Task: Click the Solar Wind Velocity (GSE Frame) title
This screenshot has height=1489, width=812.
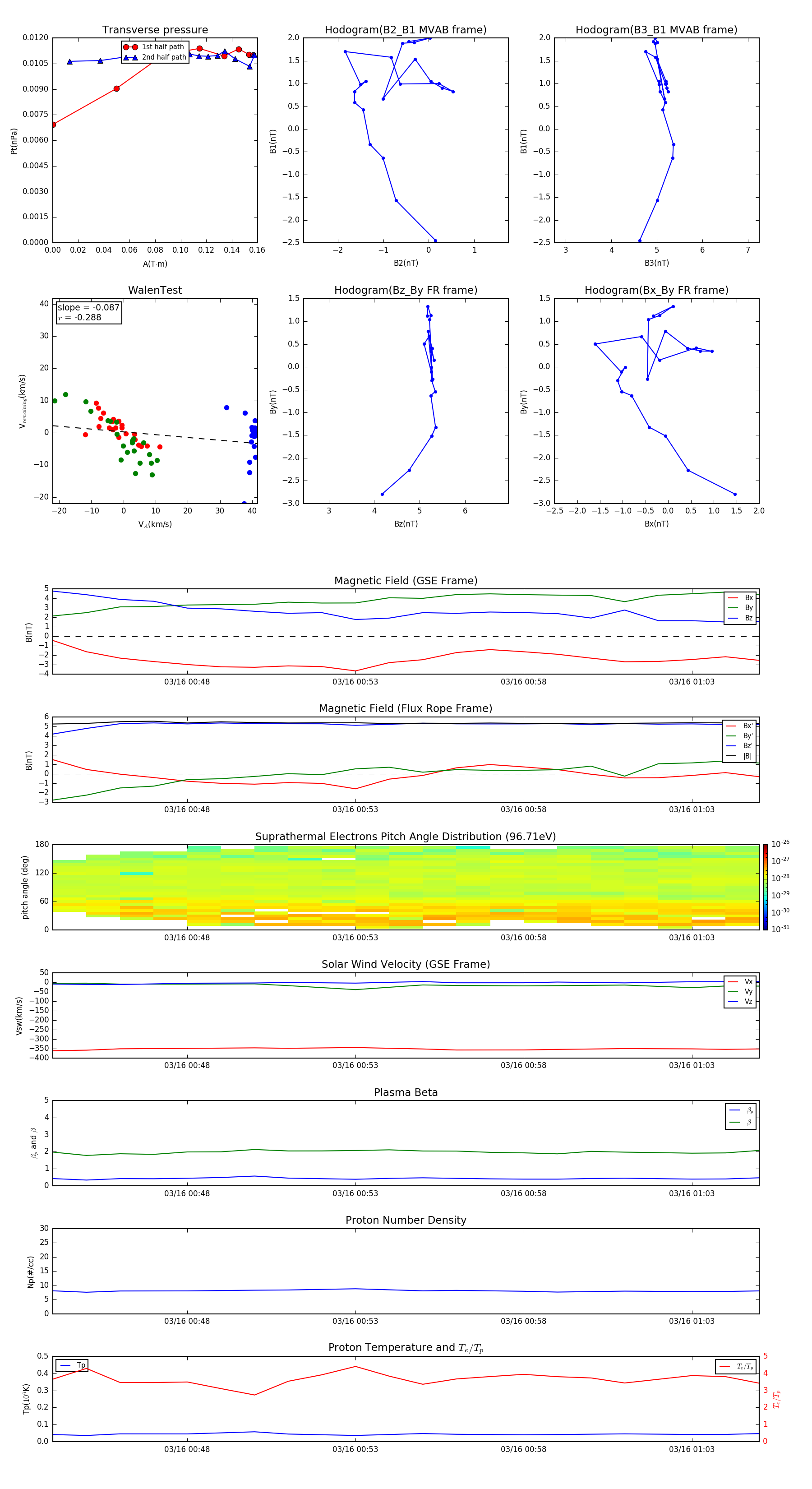Action: [406, 964]
